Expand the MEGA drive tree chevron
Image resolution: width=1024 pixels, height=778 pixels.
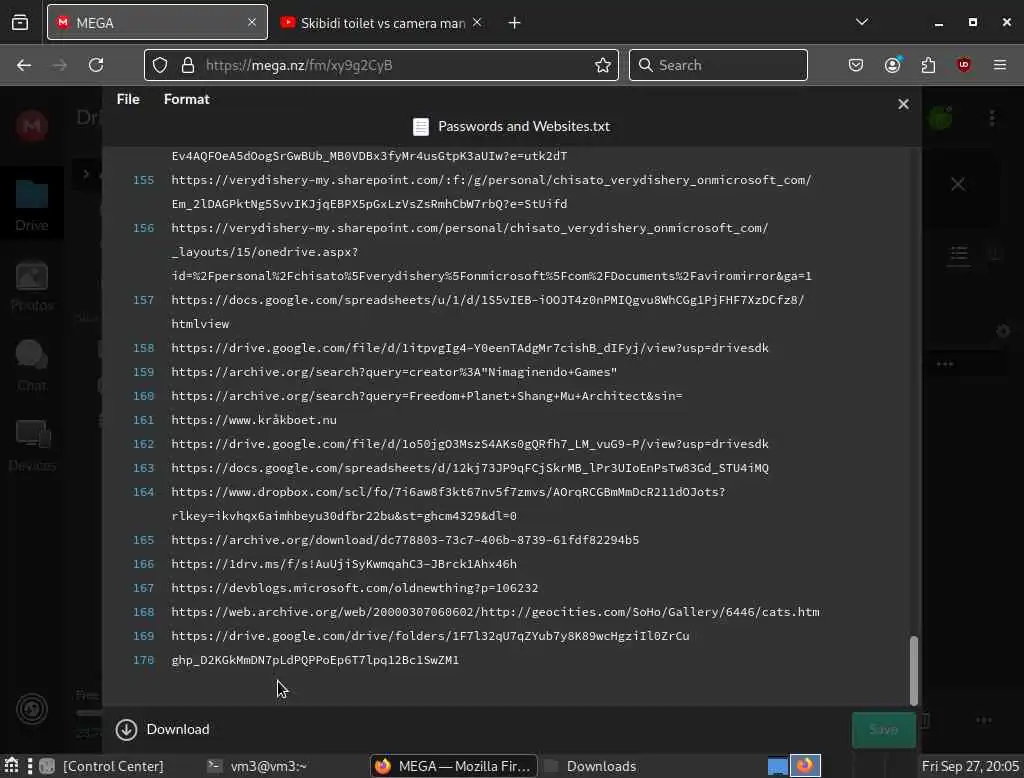coord(86,174)
